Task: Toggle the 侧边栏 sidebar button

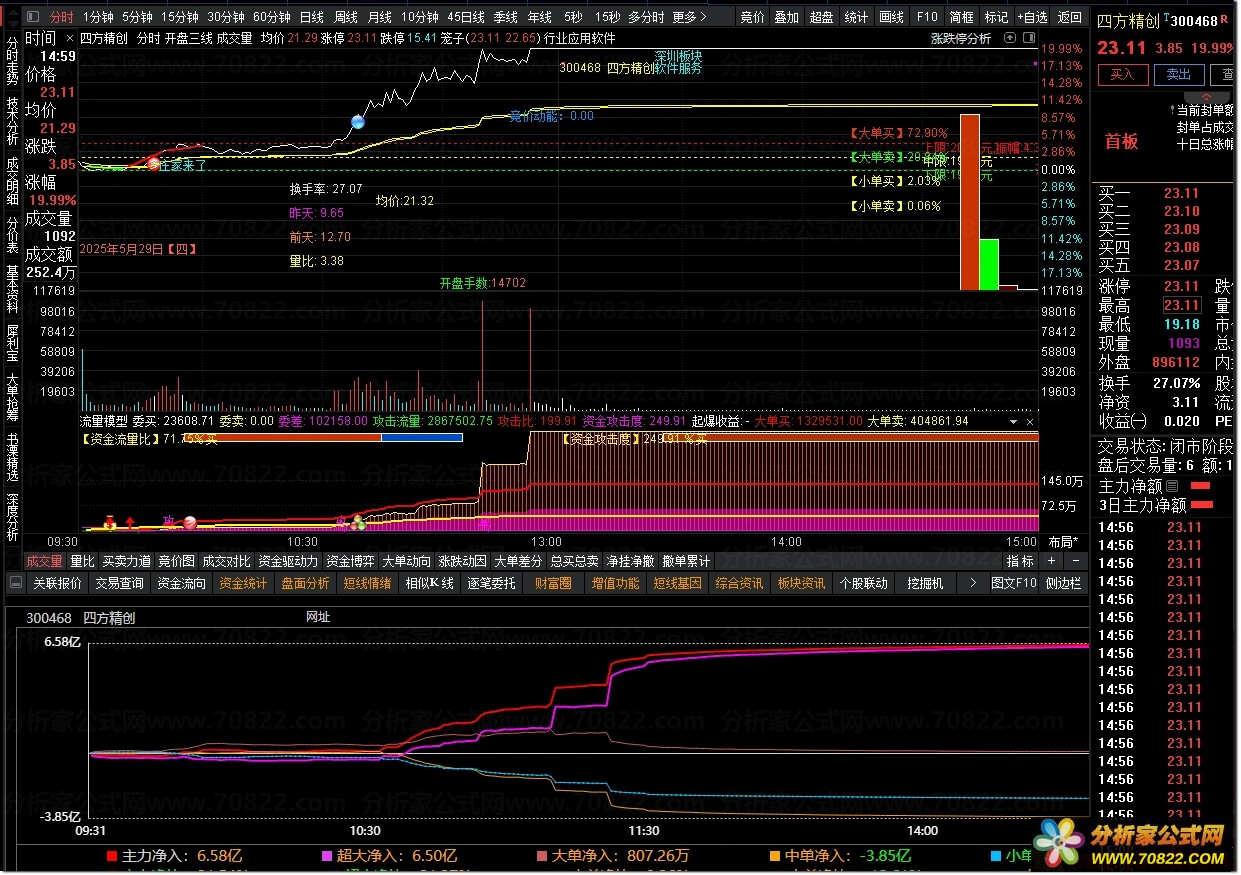Action: [x=1064, y=583]
